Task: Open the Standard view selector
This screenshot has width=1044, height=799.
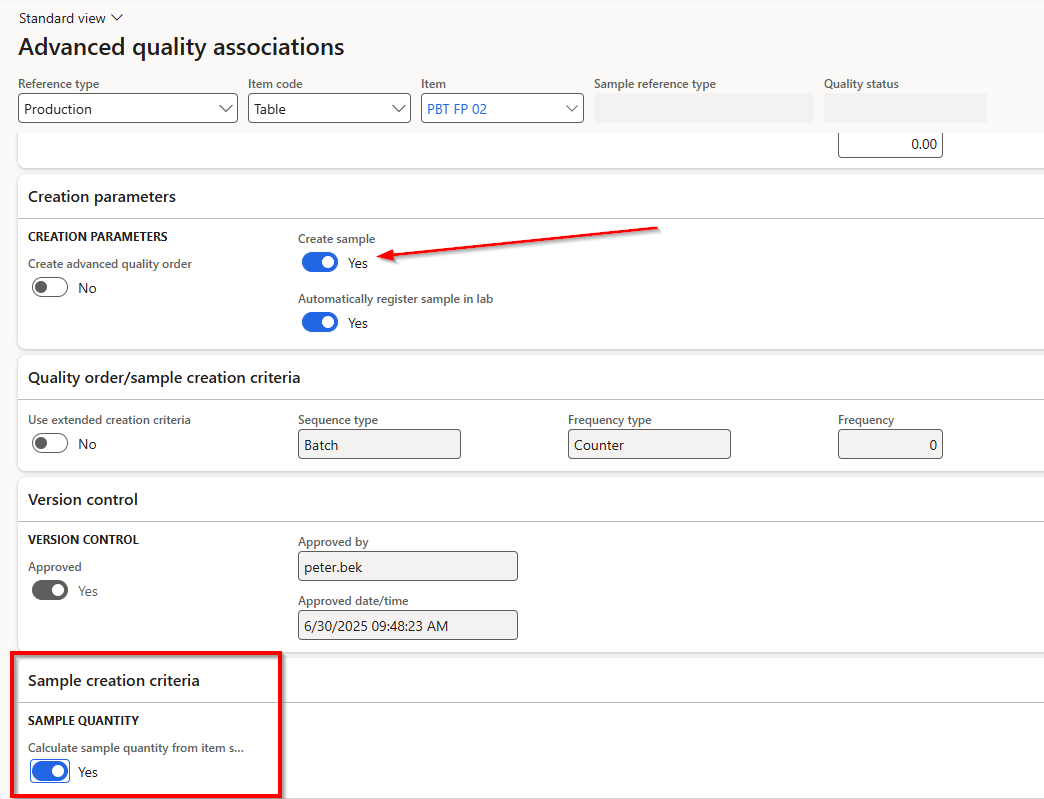Action: (70, 18)
